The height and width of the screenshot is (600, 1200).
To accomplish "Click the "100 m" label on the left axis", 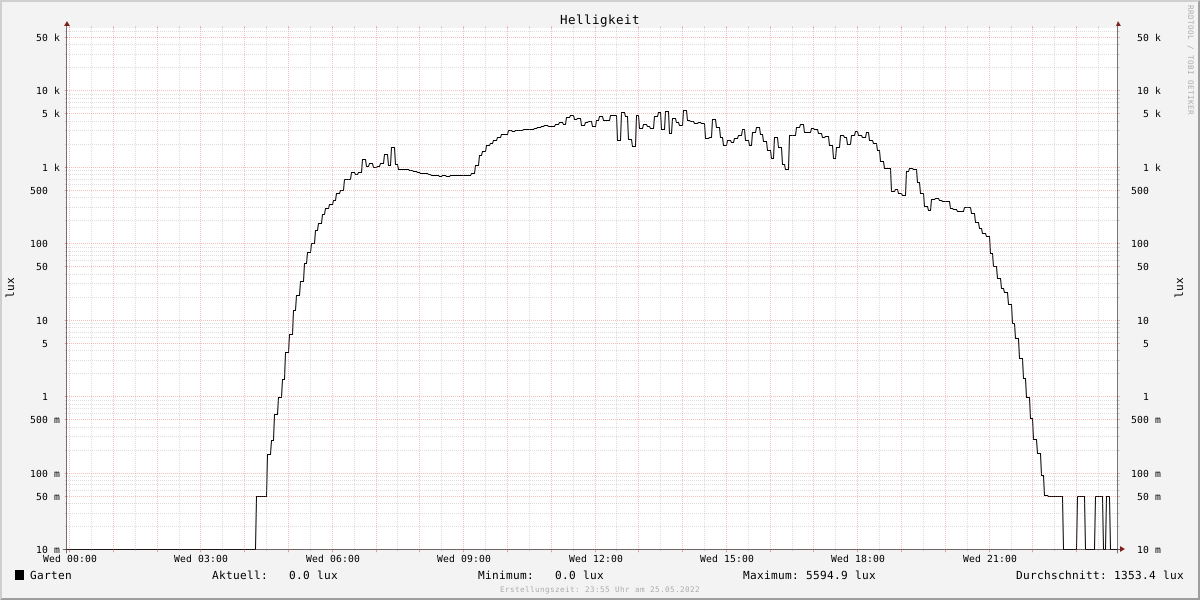I will 45,474.
